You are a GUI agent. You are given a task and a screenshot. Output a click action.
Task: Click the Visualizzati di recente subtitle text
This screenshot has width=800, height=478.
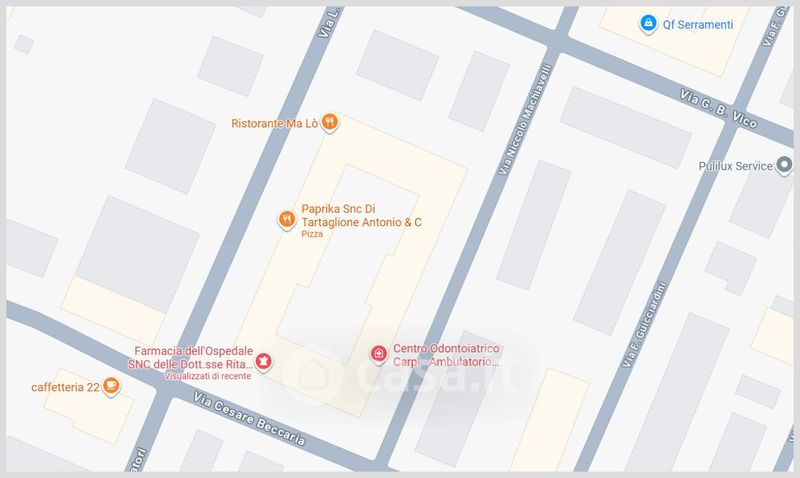208,376
